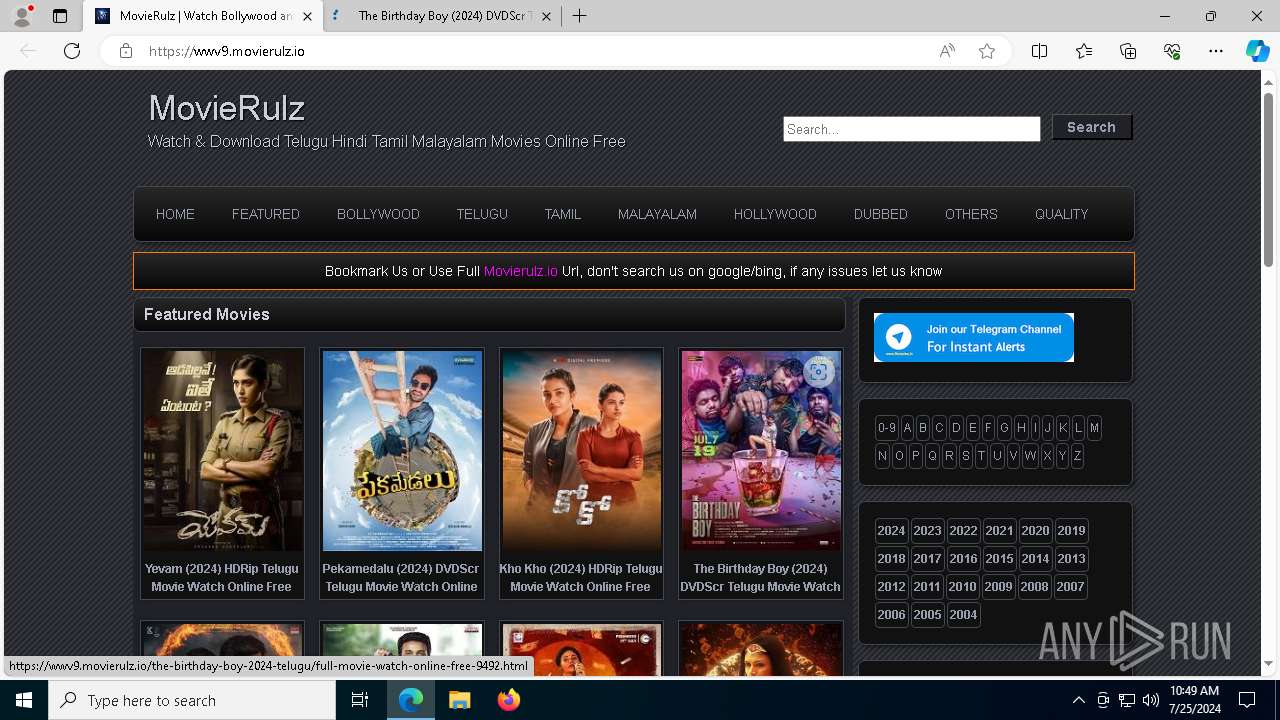Filter movies starting with 0-9
This screenshot has height=720, width=1280.
click(x=887, y=428)
